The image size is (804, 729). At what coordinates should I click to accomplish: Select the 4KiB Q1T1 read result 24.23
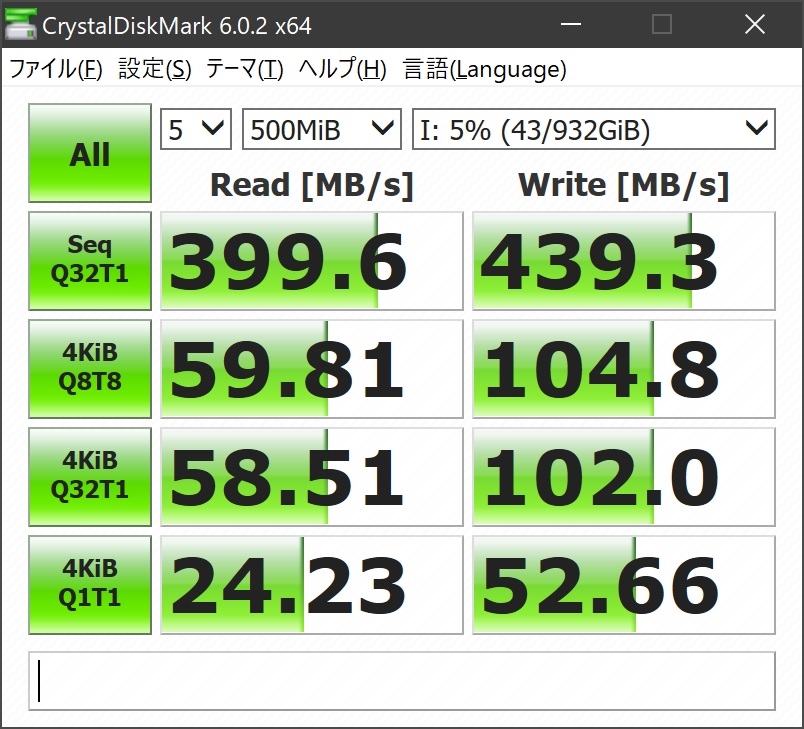[312, 585]
